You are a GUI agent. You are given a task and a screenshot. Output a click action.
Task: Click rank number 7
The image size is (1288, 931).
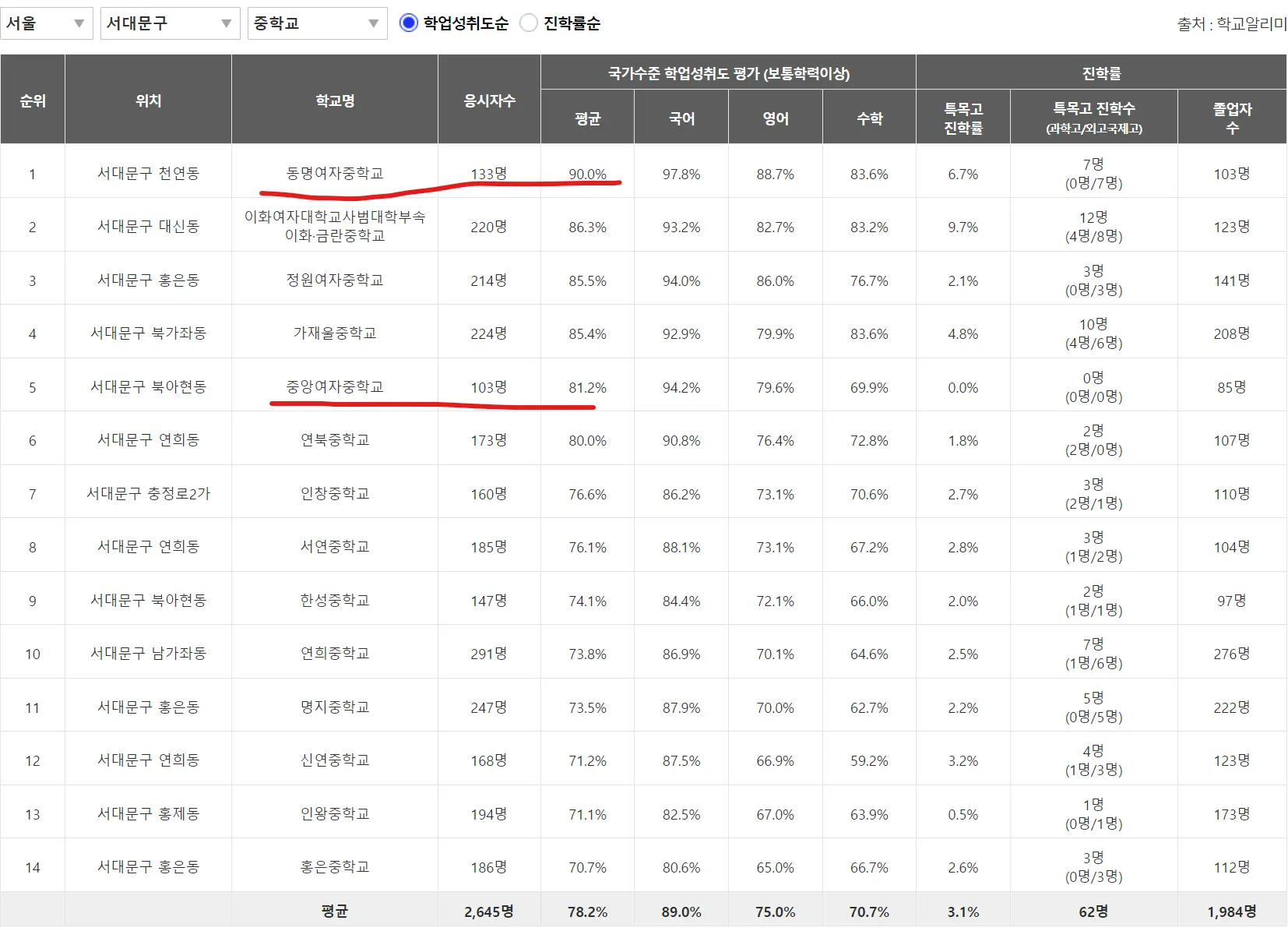(33, 494)
